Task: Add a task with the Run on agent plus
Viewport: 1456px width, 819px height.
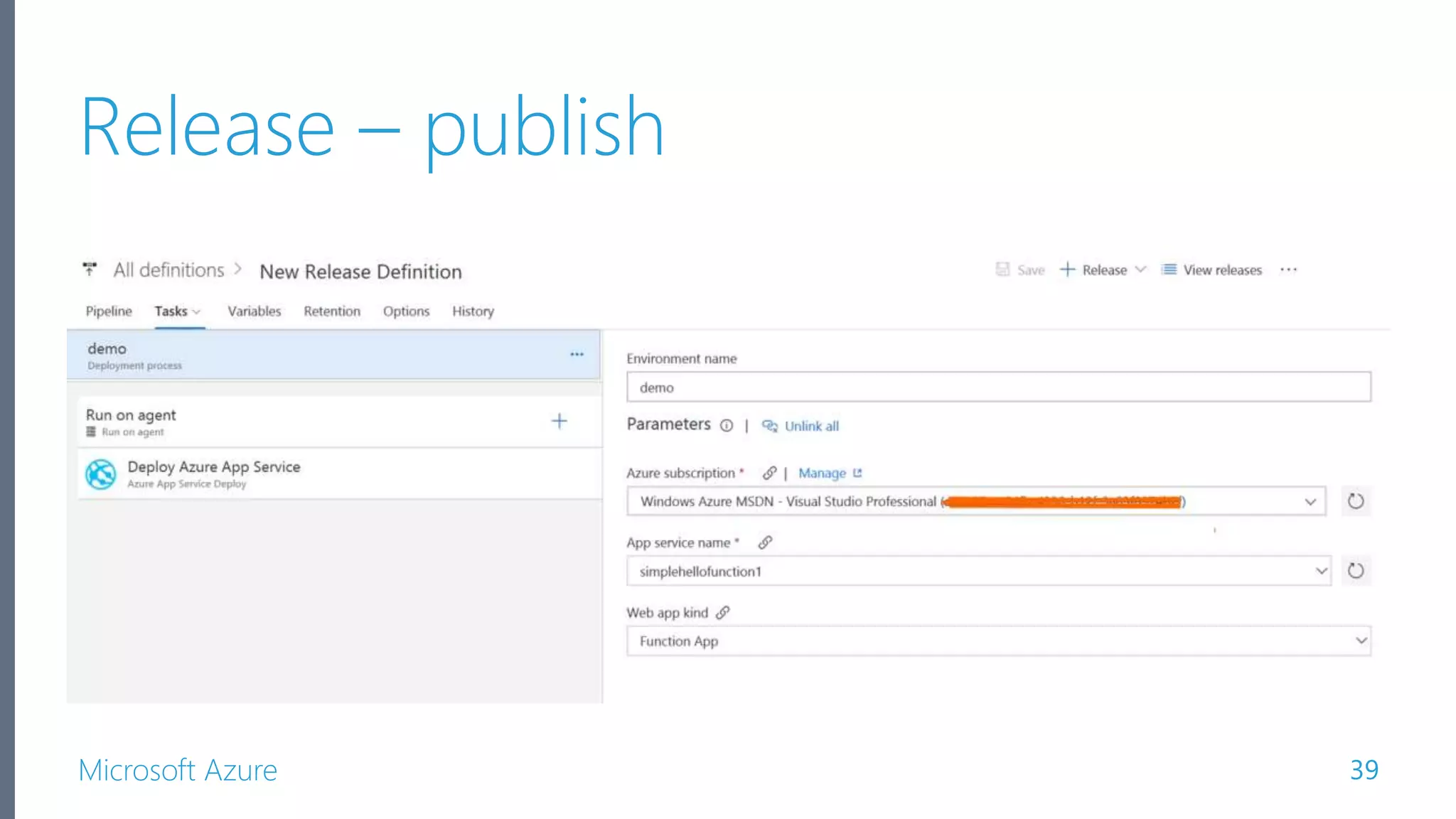Action: pos(560,422)
